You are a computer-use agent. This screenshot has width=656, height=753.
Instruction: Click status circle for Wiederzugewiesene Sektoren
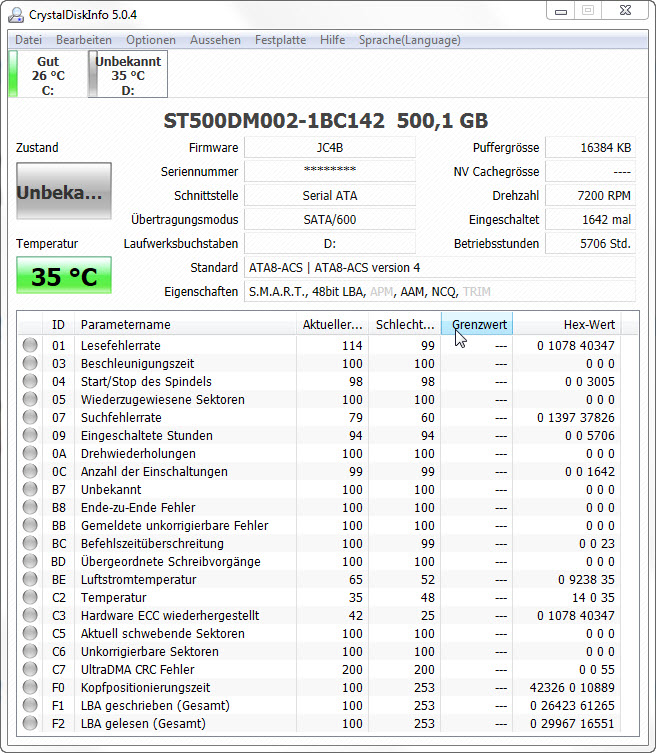pos(30,399)
